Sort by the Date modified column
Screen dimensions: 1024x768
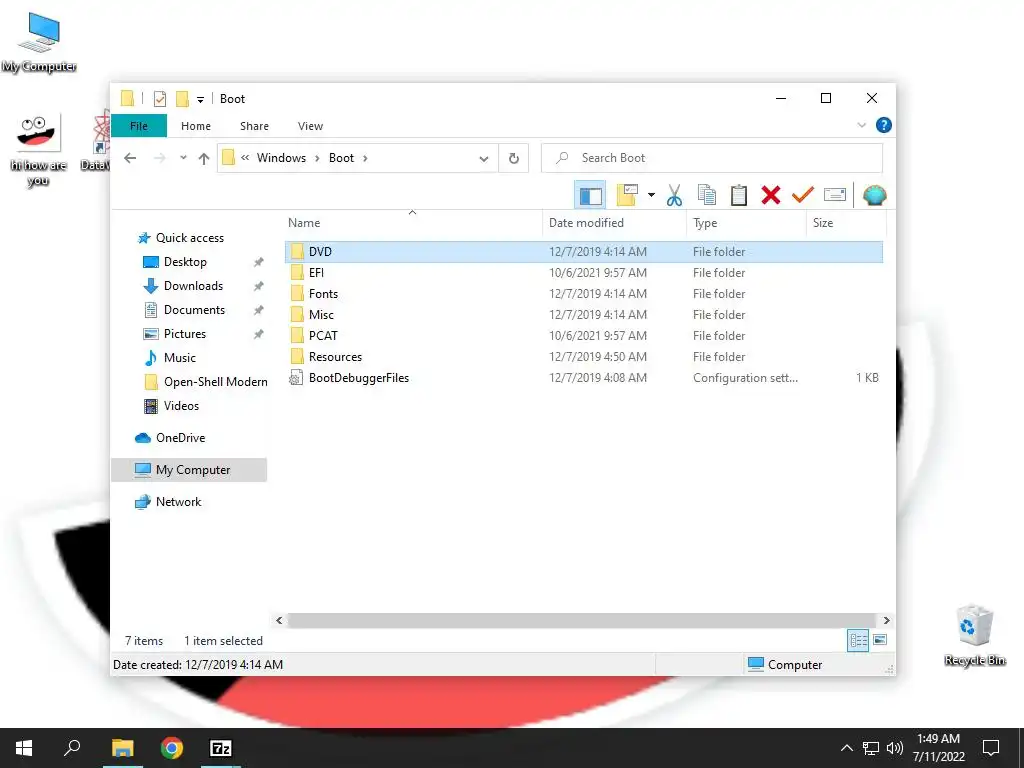click(x=614, y=223)
